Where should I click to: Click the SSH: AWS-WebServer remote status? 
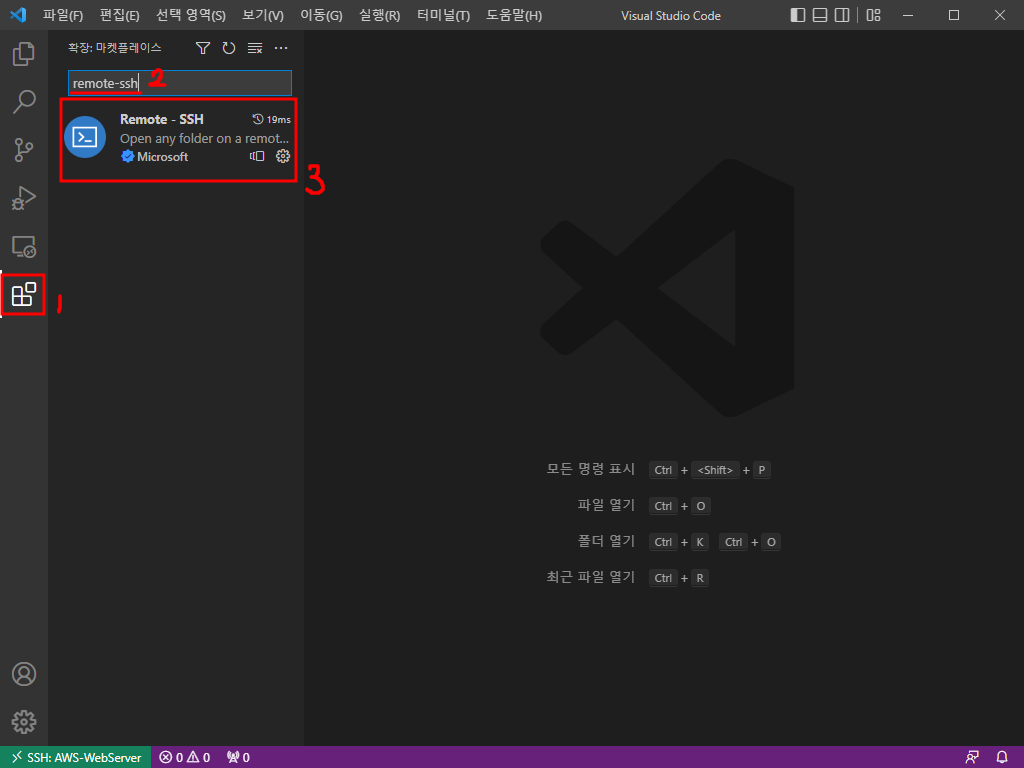[x=76, y=758]
